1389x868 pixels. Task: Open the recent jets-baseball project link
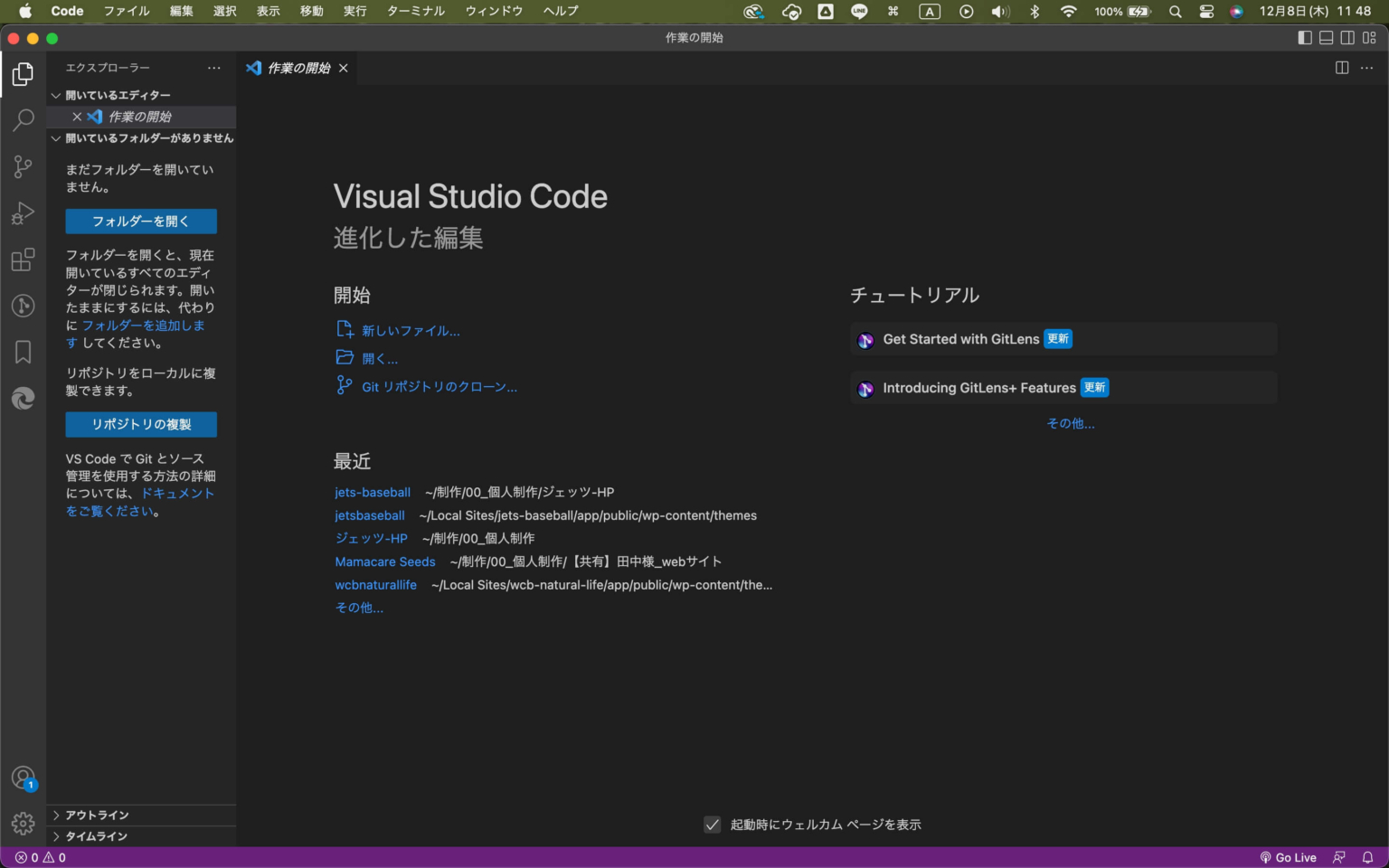pyautogui.click(x=373, y=492)
